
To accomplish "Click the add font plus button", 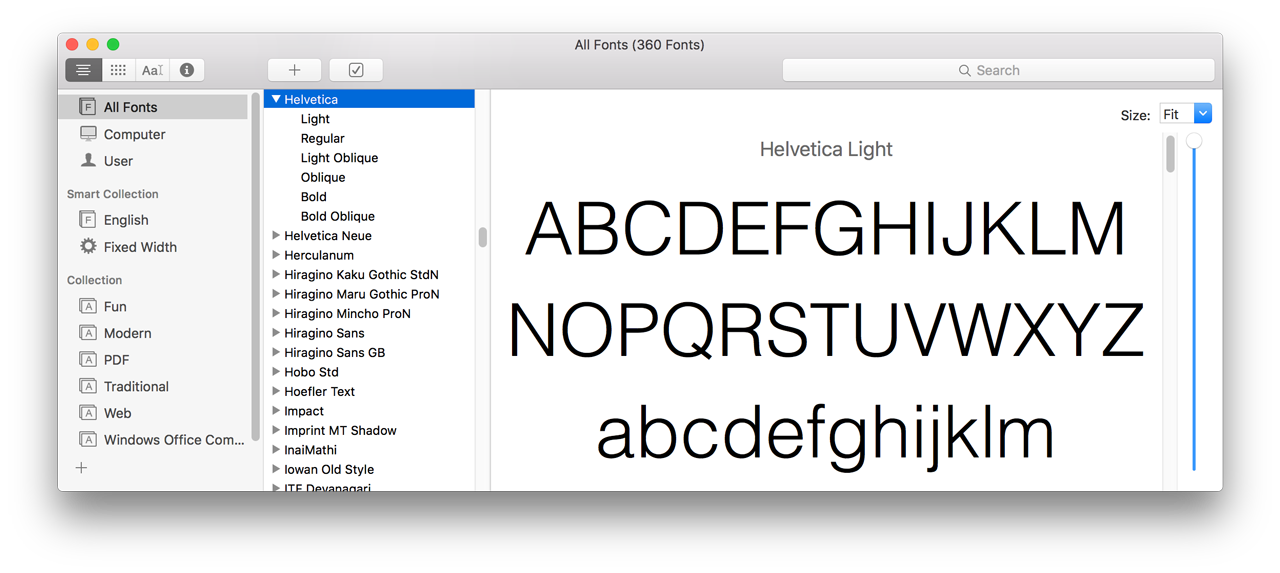I will 294,70.
